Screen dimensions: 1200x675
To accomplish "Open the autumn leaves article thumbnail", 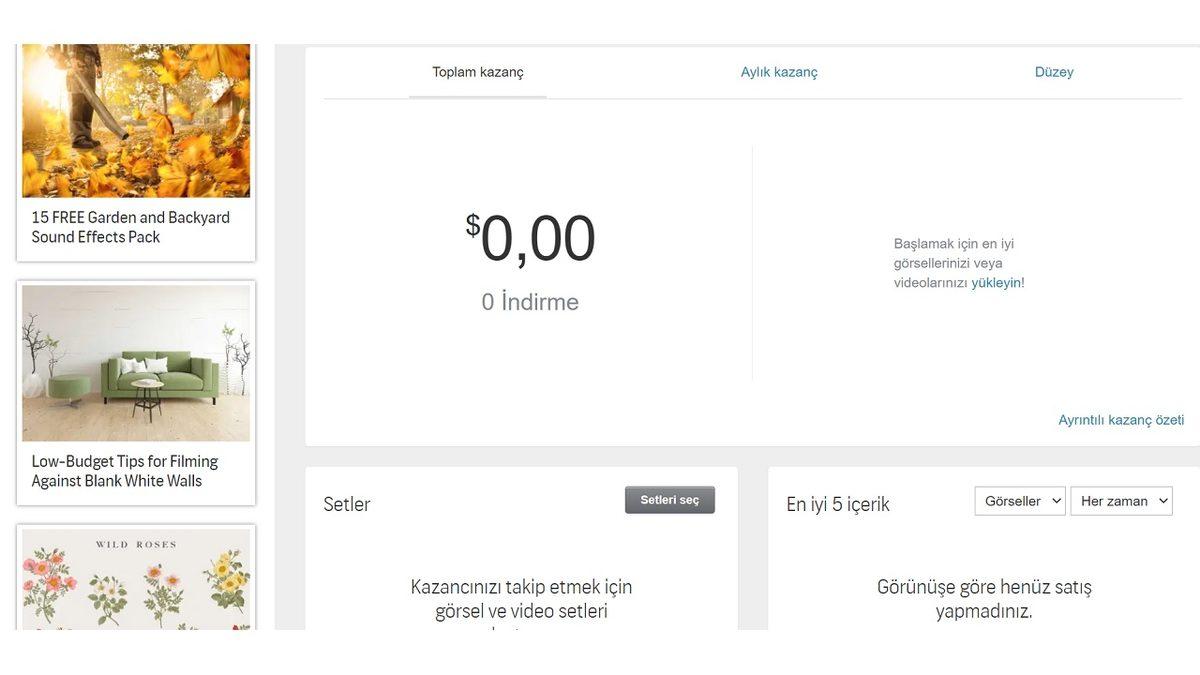I will coord(136,120).
